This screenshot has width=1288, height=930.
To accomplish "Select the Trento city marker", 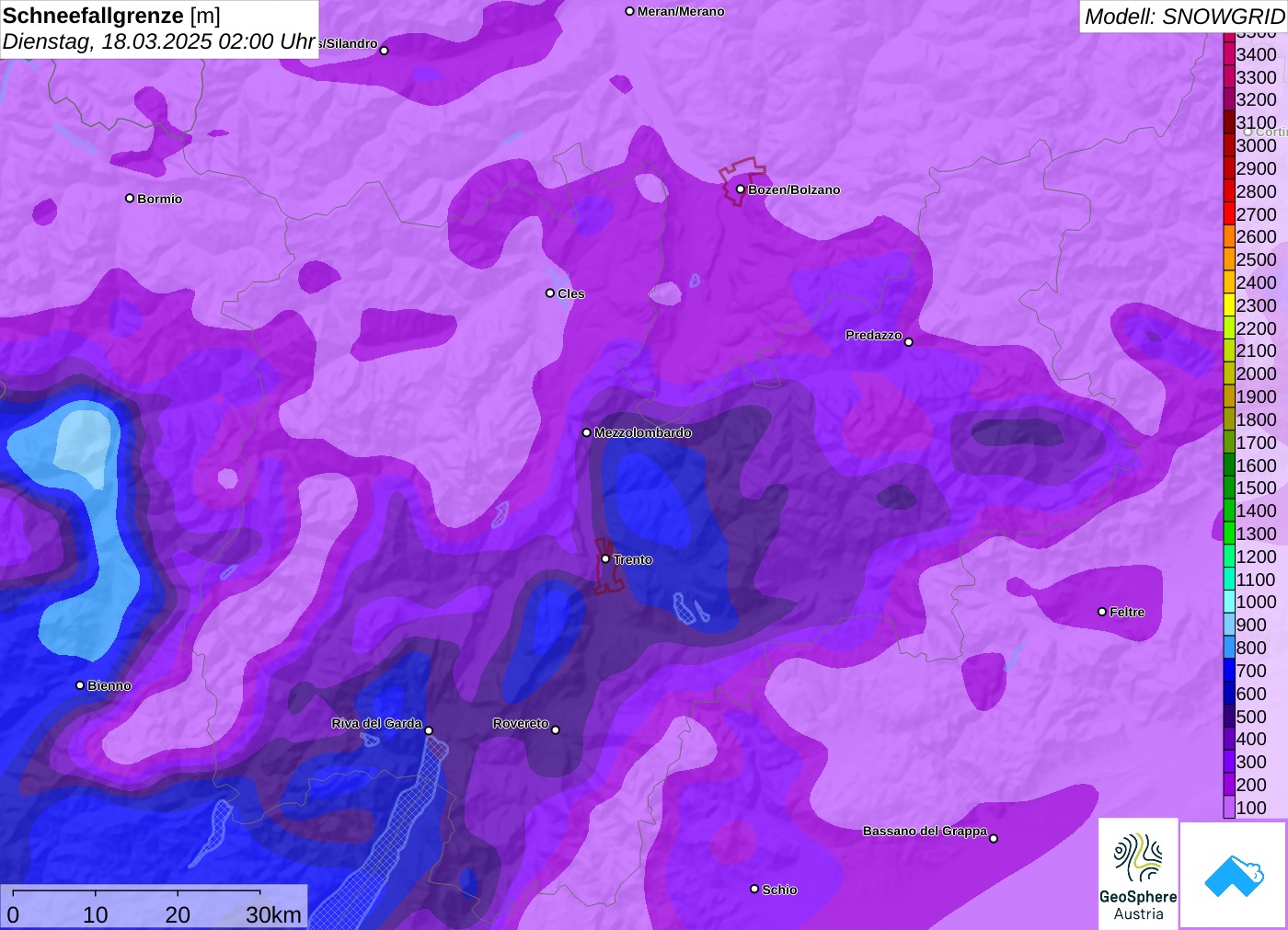I will [x=605, y=558].
